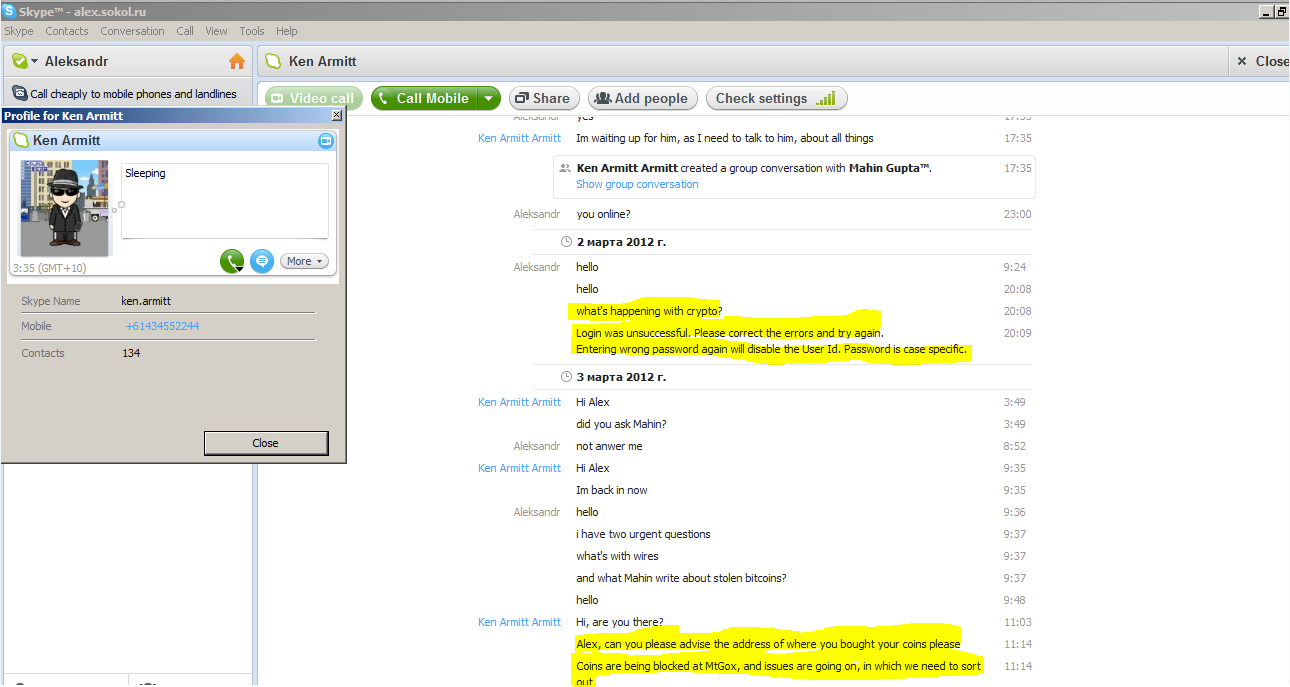Start video call from profile's blue camera icon
1290x687 pixels.
click(x=325, y=141)
